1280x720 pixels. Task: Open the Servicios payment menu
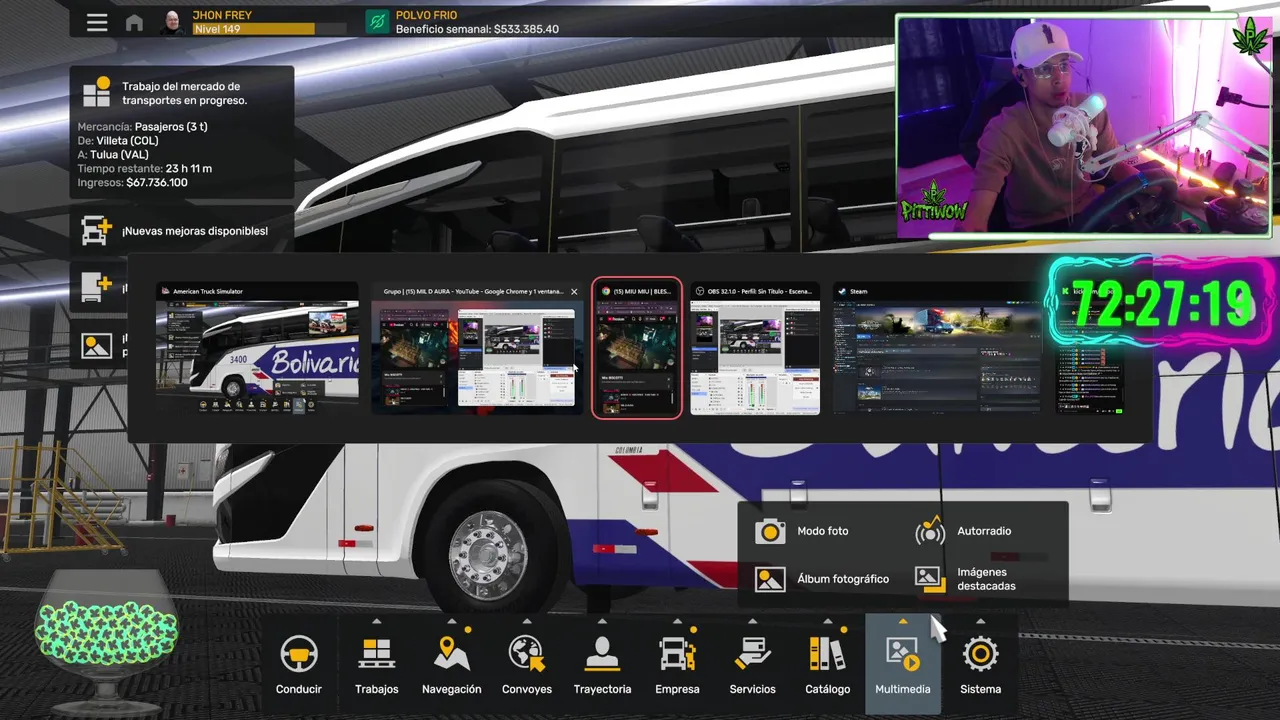752,665
